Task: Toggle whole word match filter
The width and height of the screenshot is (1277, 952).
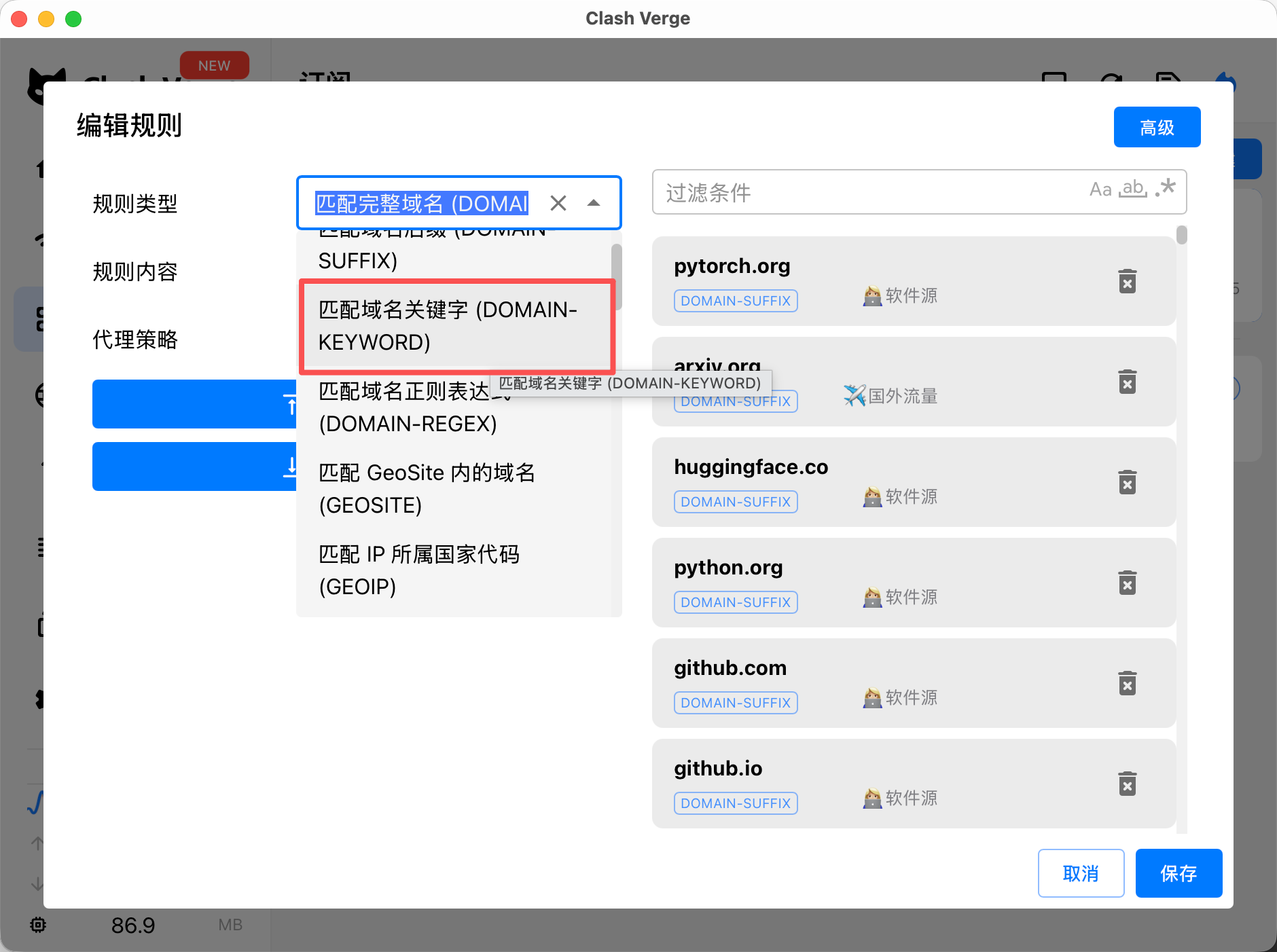Action: pyautogui.click(x=1133, y=189)
